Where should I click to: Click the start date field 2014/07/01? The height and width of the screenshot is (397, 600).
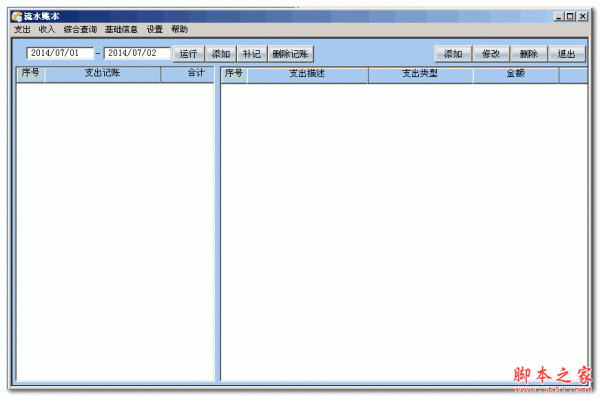tap(60, 53)
